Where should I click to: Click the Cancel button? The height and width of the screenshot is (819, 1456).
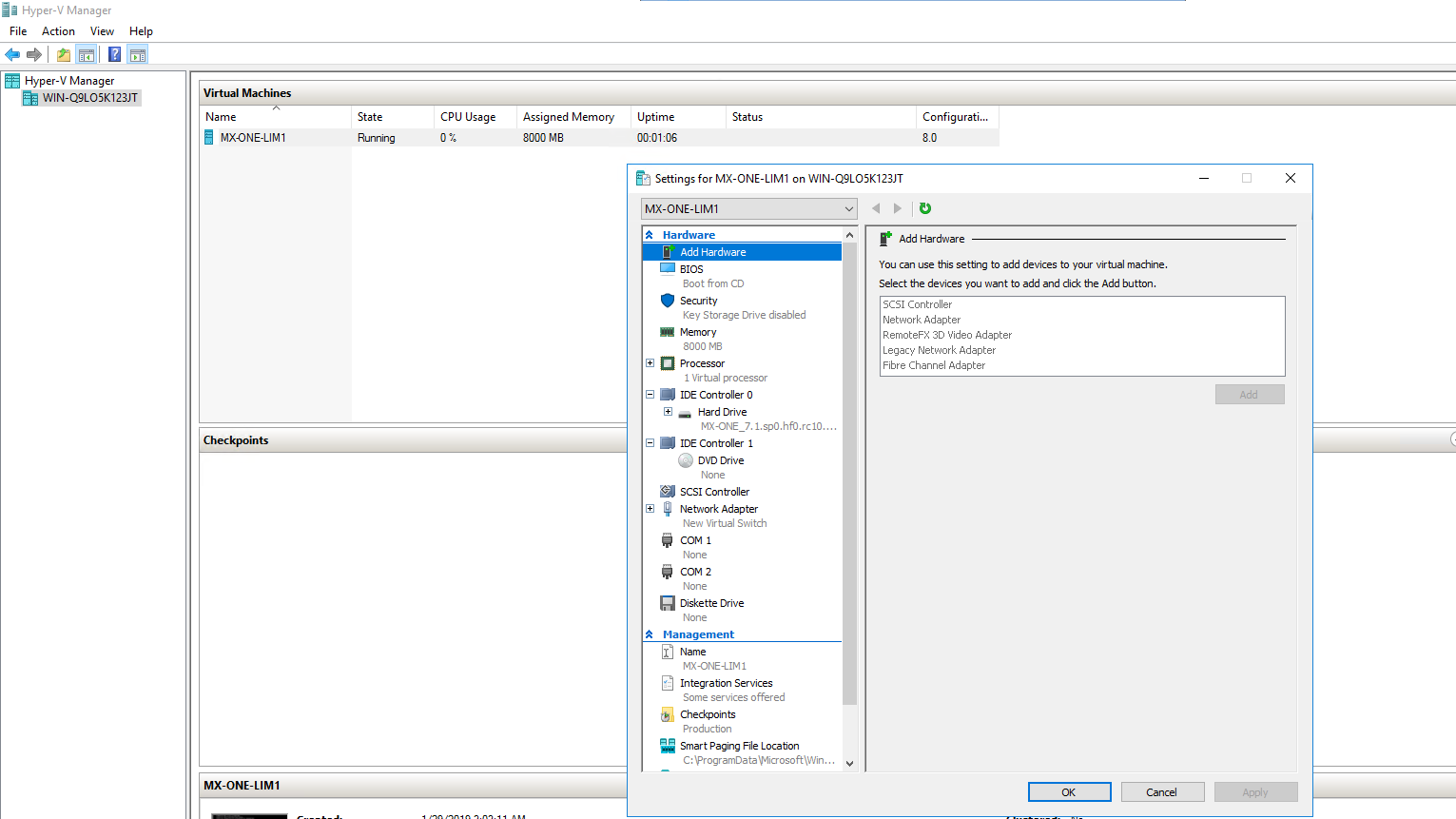1162,792
